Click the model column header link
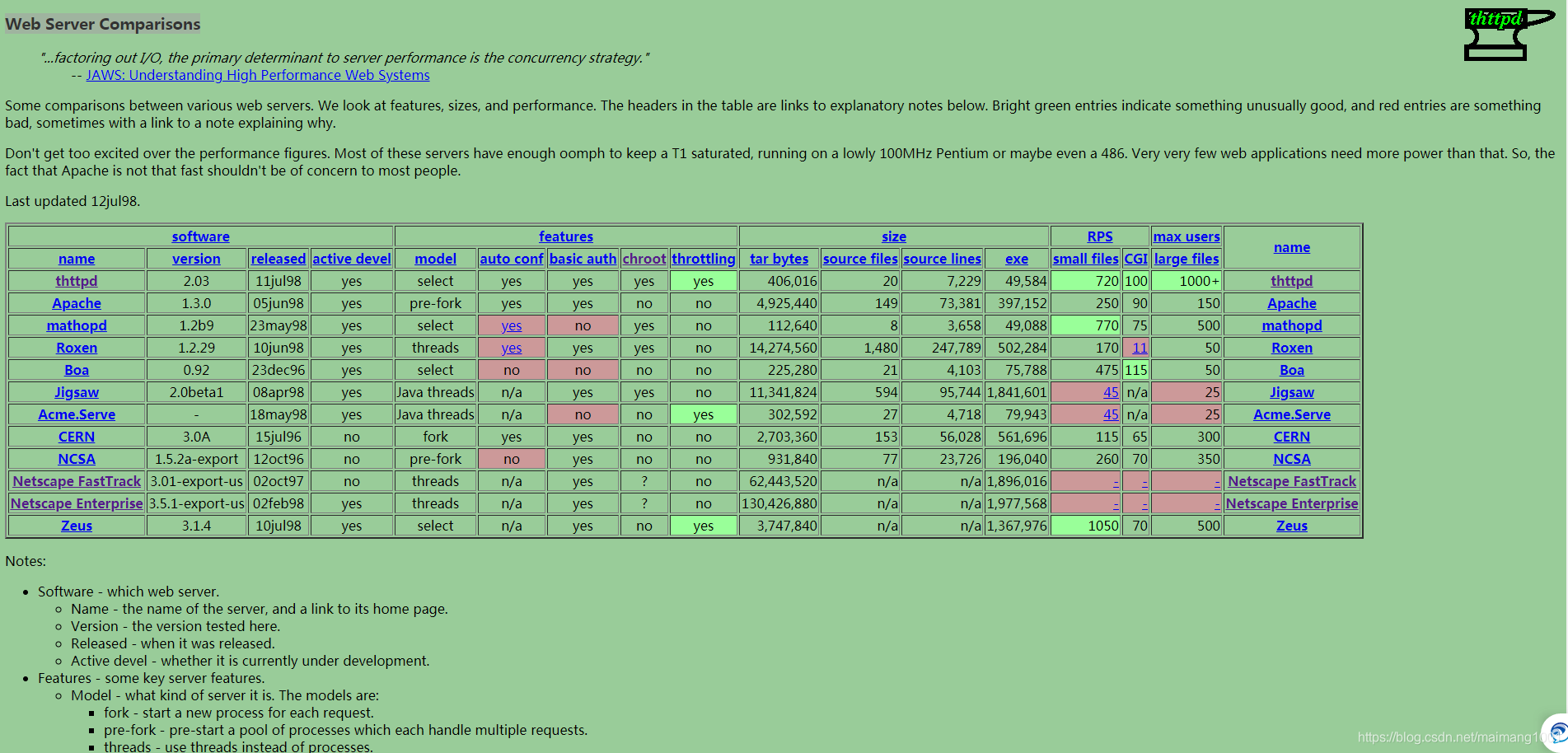The width and height of the screenshot is (1568, 753). [x=435, y=259]
